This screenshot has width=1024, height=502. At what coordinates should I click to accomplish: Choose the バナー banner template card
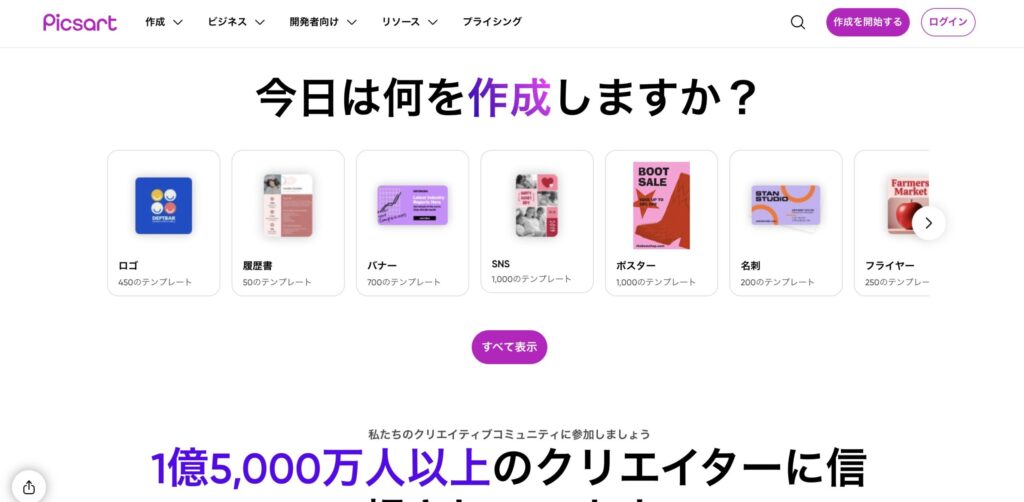(412, 223)
